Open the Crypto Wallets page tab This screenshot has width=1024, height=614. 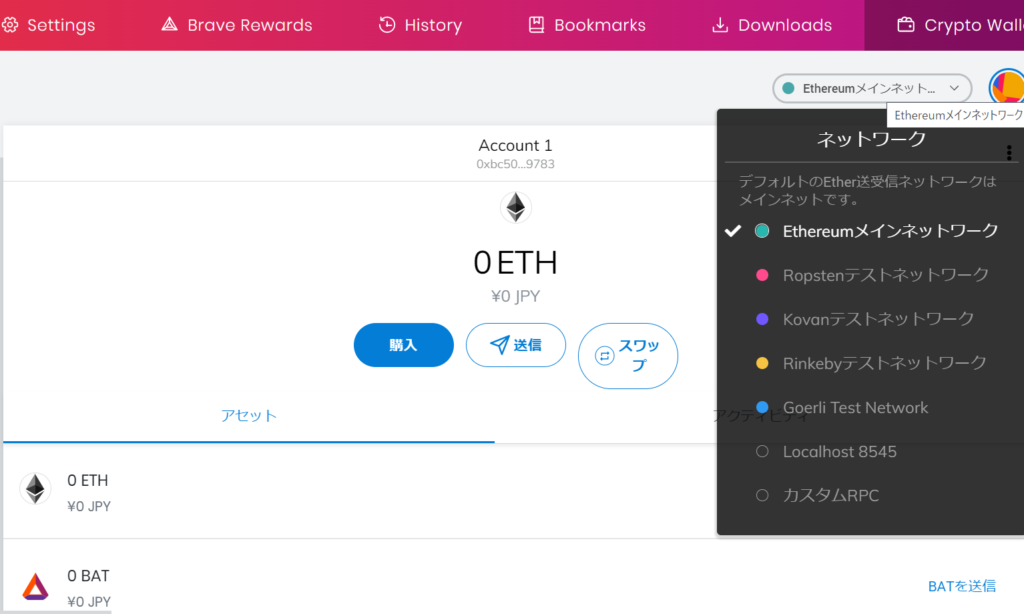(944, 25)
